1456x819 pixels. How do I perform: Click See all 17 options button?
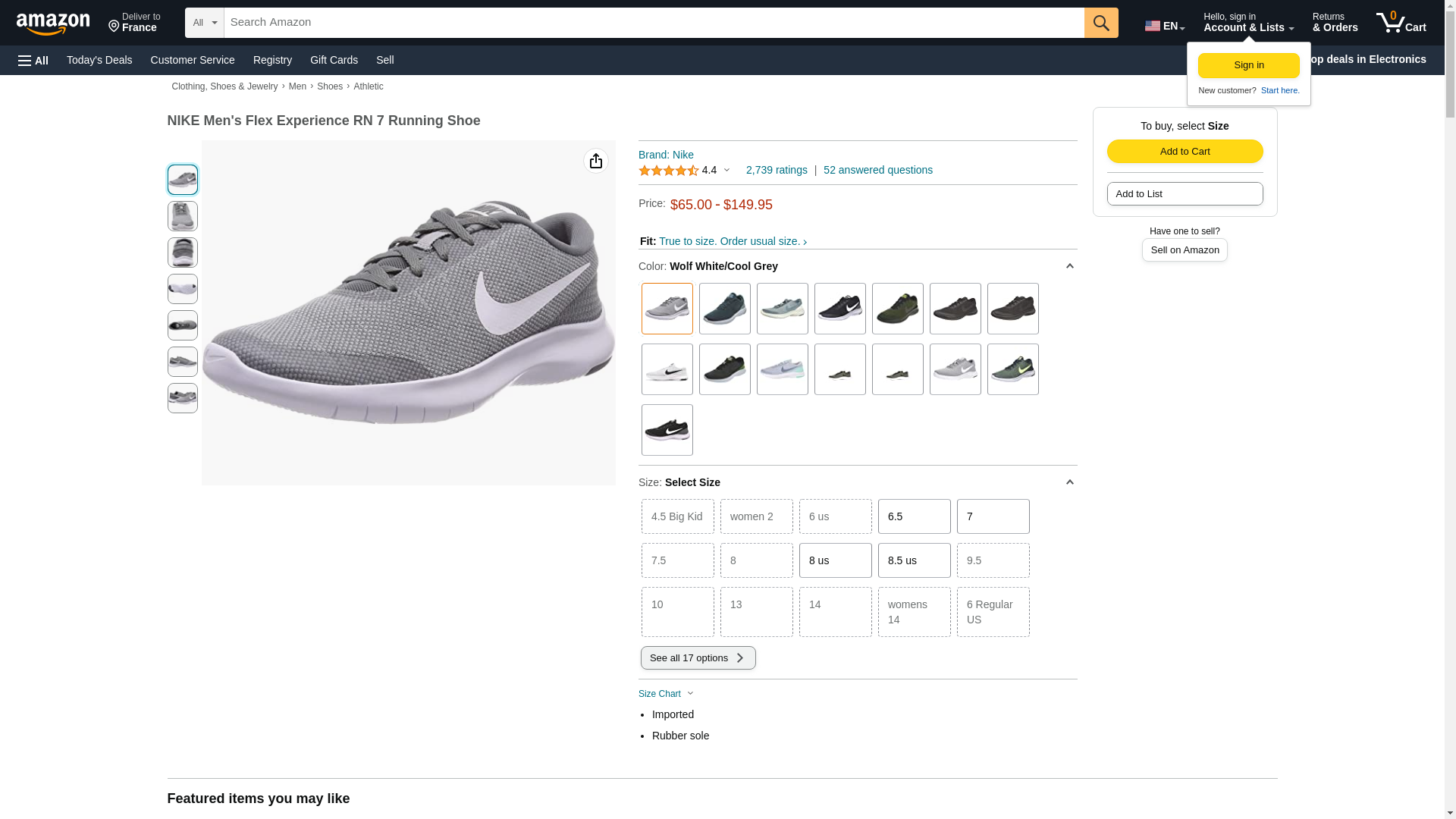pos(698,657)
